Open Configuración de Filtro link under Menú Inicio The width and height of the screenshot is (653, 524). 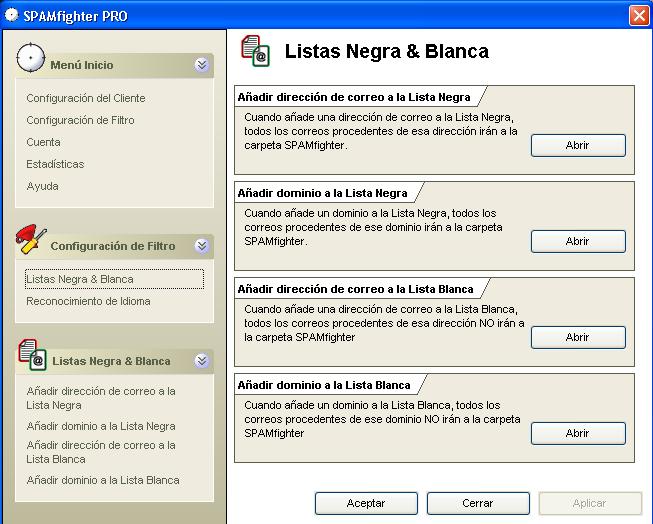pyautogui.click(x=80, y=120)
